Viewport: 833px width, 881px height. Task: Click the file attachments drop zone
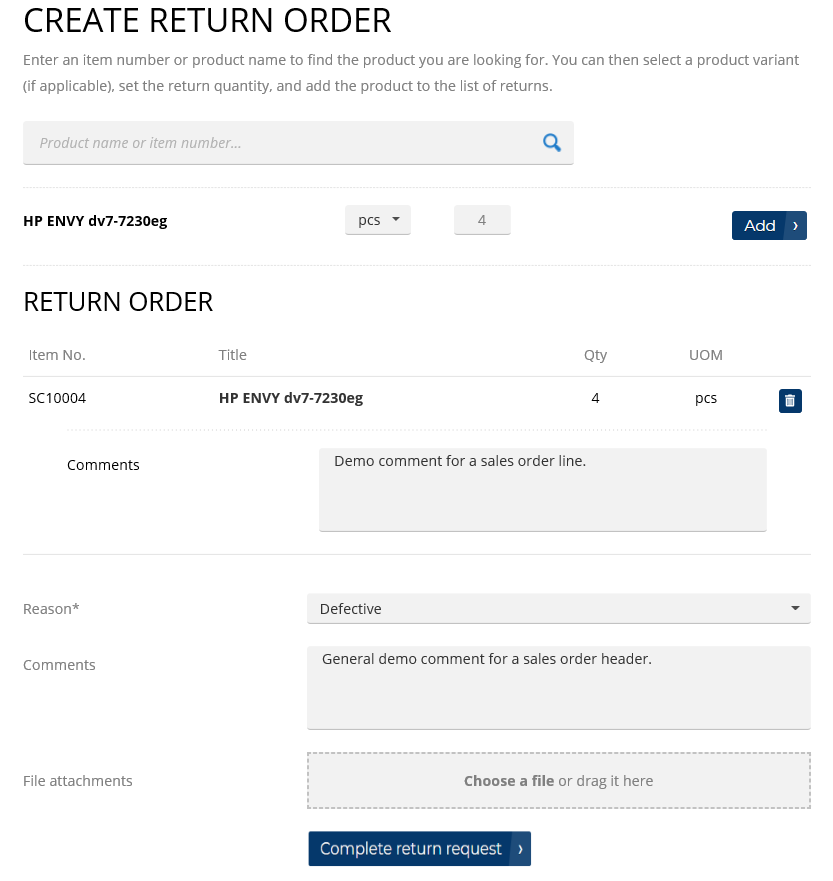[x=557, y=780]
